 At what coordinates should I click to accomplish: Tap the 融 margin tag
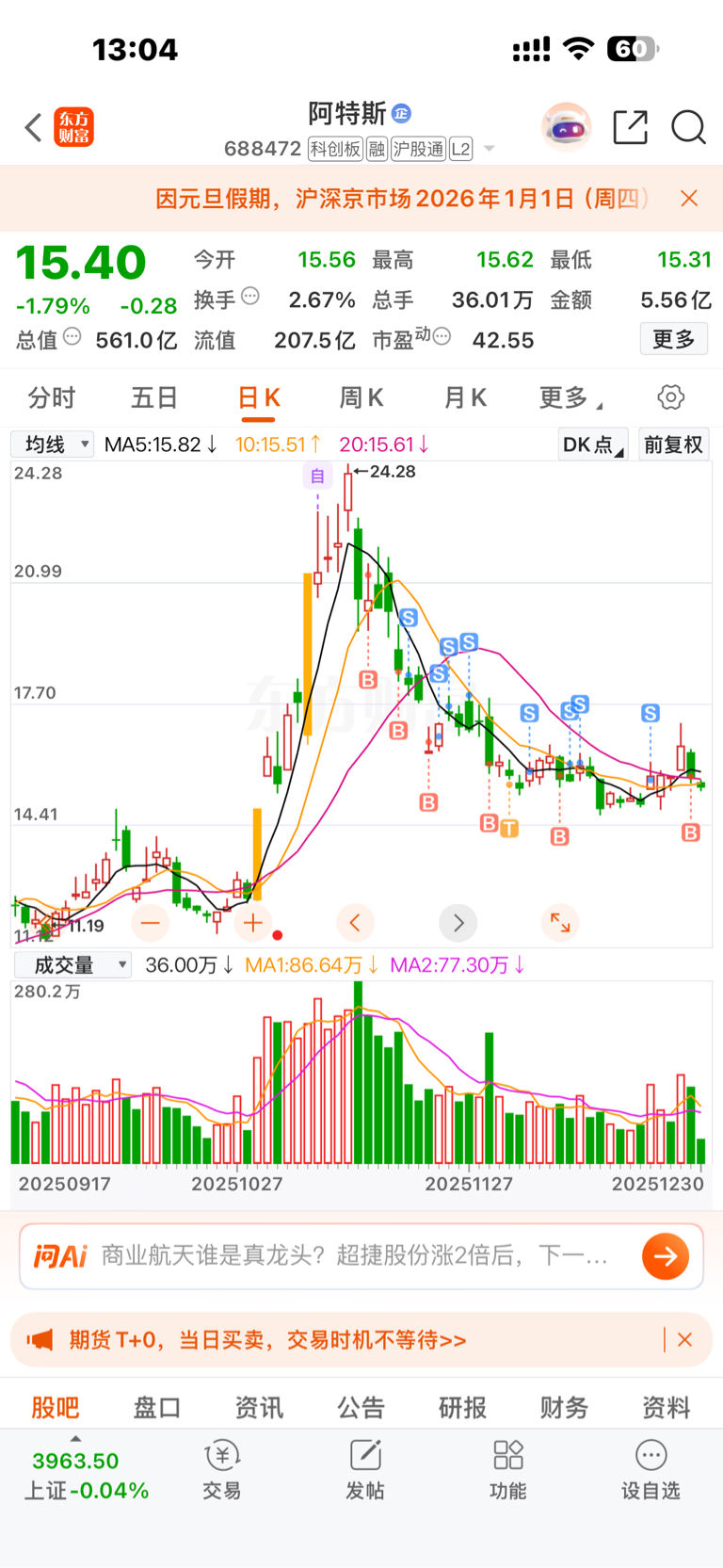pos(377,149)
